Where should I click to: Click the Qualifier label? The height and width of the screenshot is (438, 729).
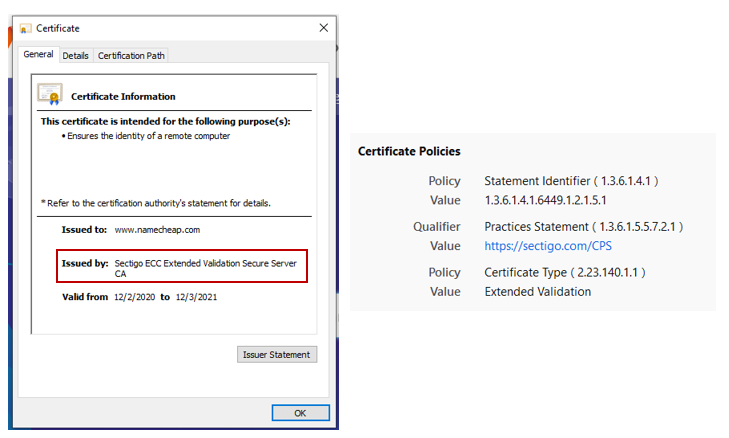coord(437,227)
